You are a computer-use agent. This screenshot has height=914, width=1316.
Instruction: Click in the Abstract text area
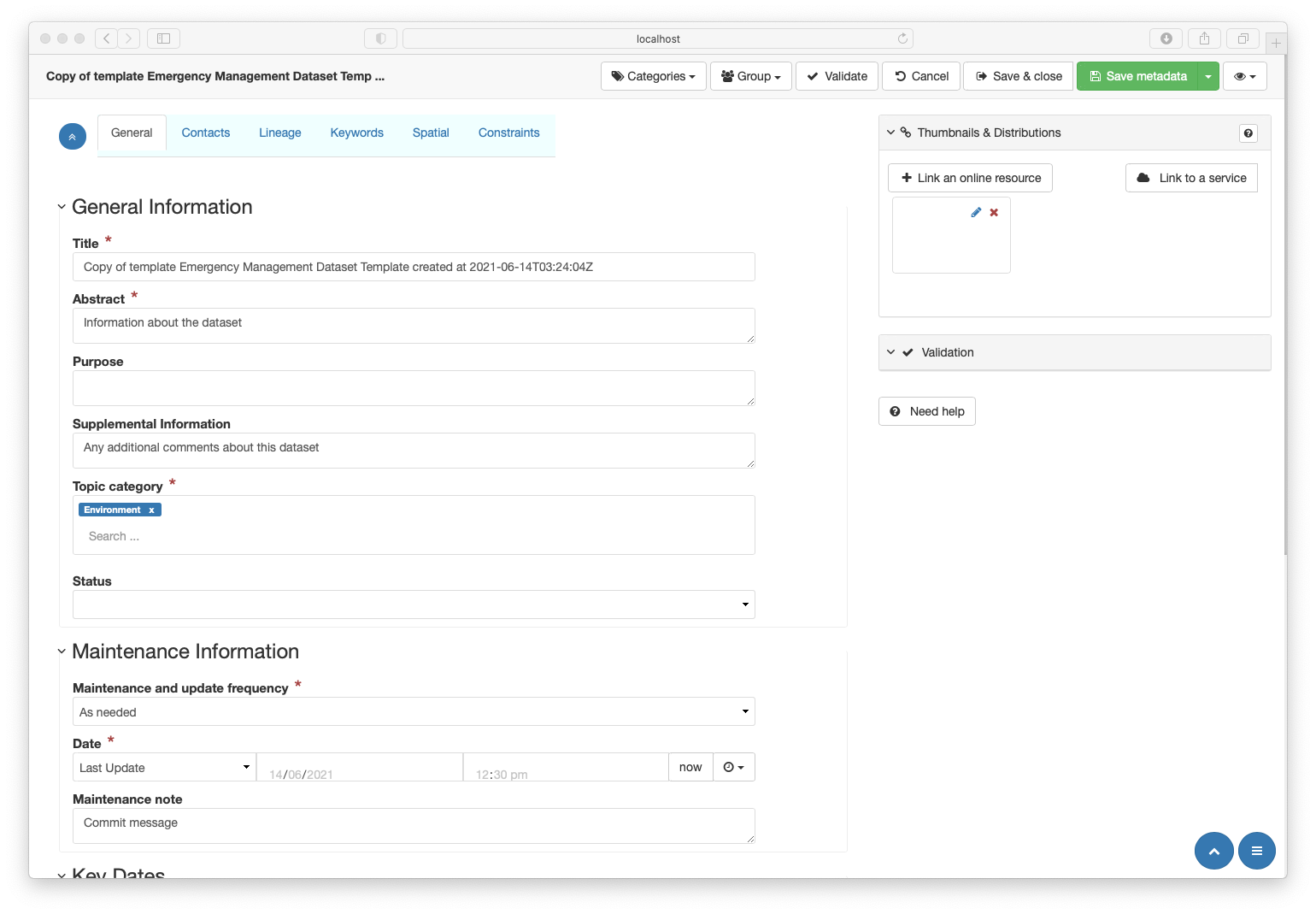click(x=414, y=326)
